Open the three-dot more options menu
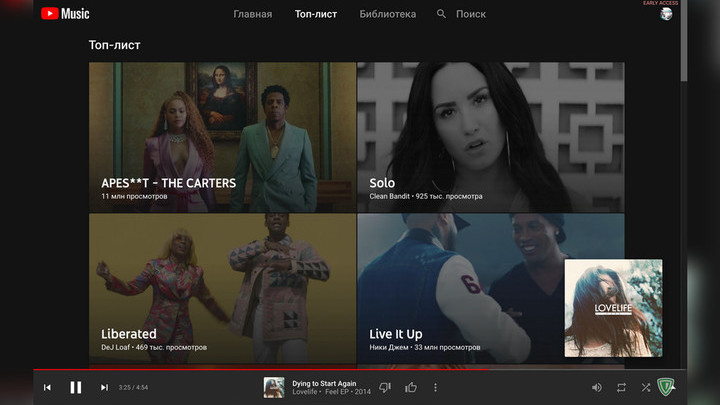The image size is (720, 405). (435, 388)
